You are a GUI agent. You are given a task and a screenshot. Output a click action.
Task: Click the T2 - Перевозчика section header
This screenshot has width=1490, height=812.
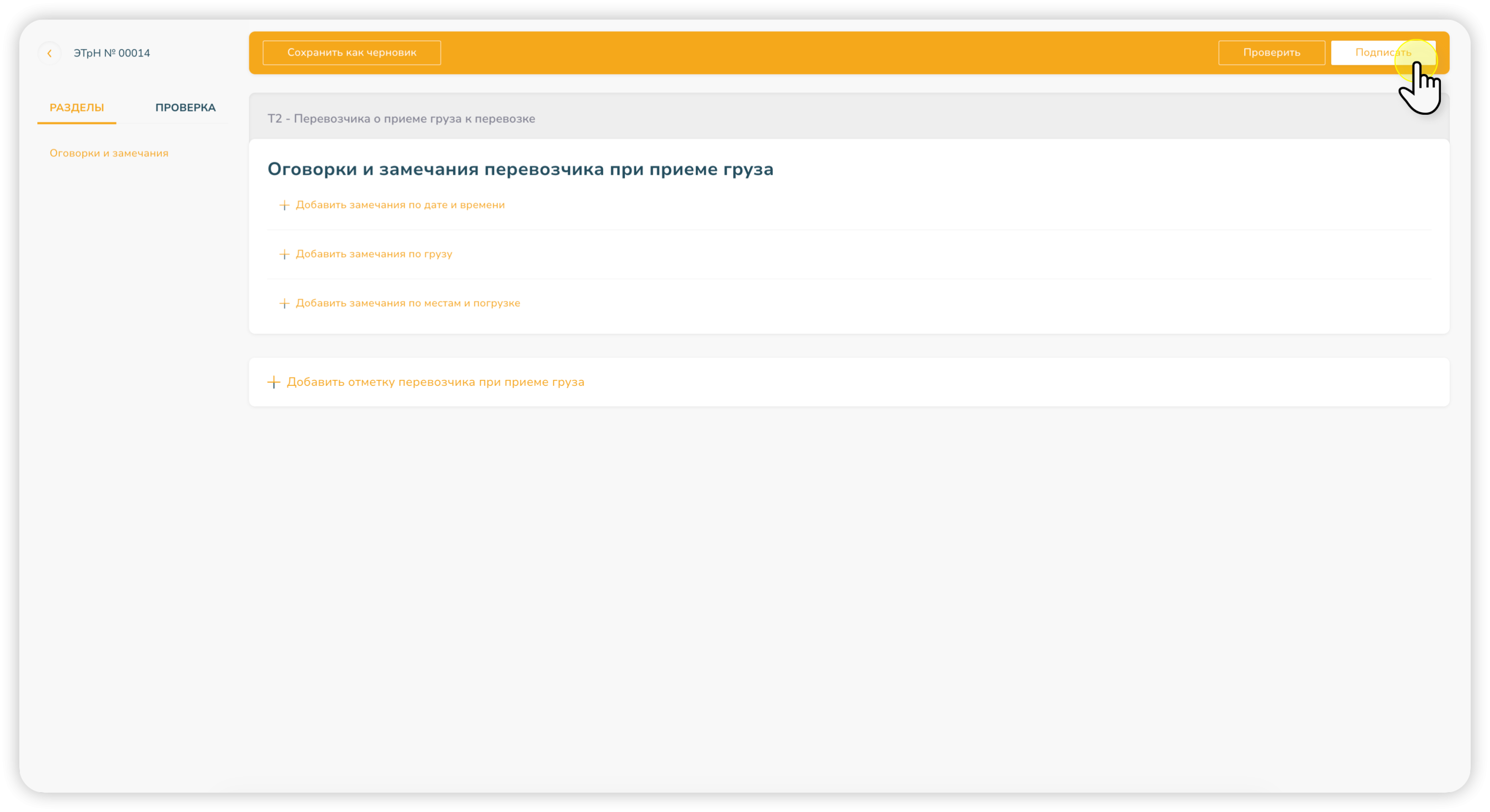point(401,119)
